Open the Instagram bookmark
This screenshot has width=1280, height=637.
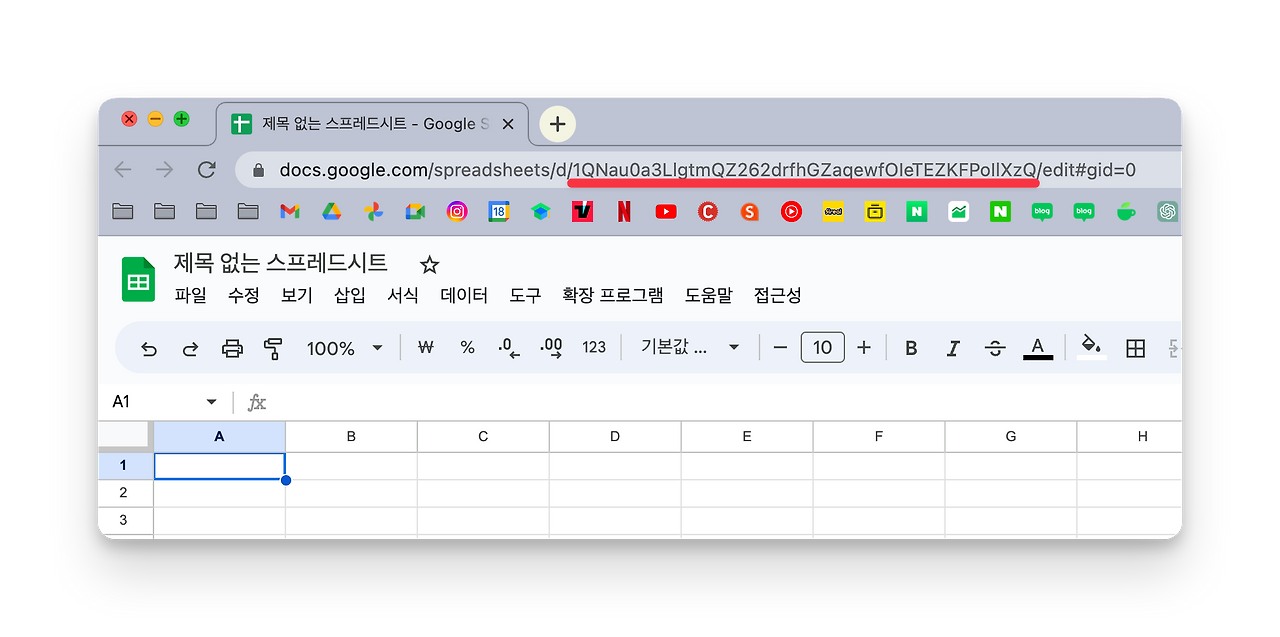[457, 211]
